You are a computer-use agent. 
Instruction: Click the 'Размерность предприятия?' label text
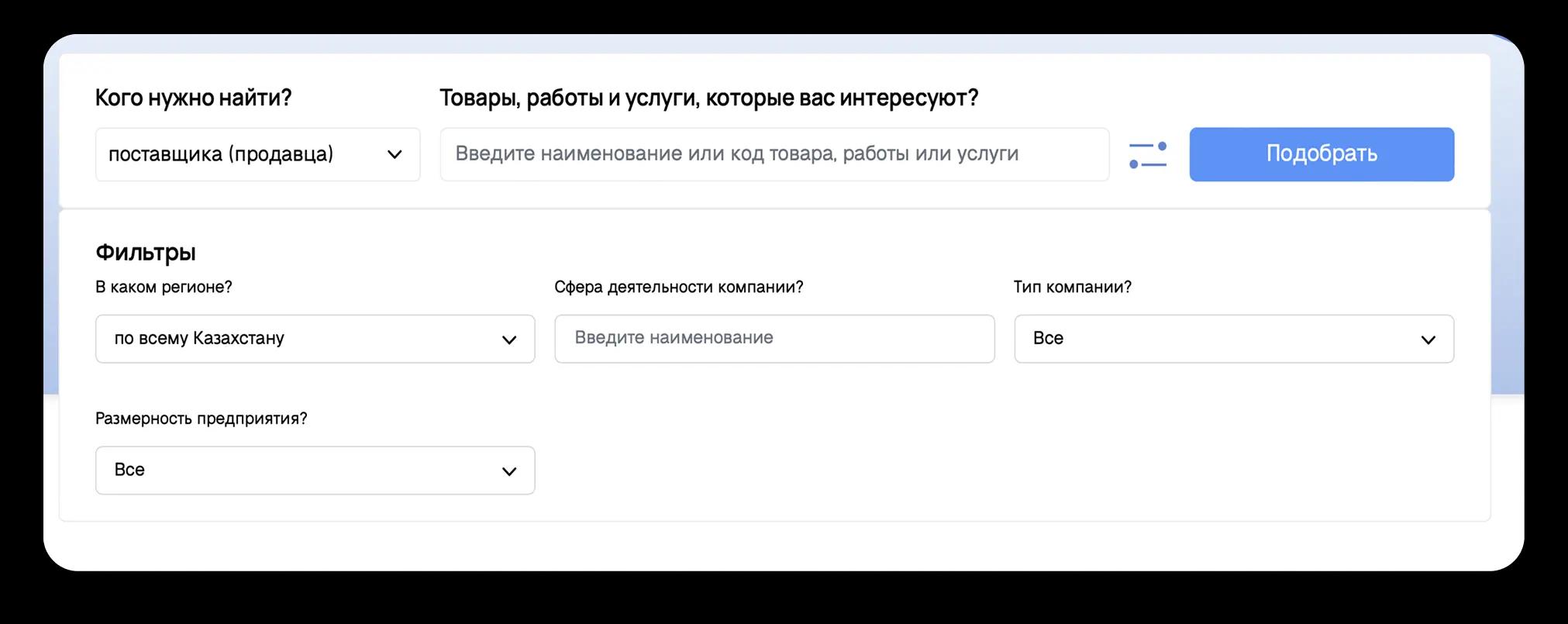[201, 419]
